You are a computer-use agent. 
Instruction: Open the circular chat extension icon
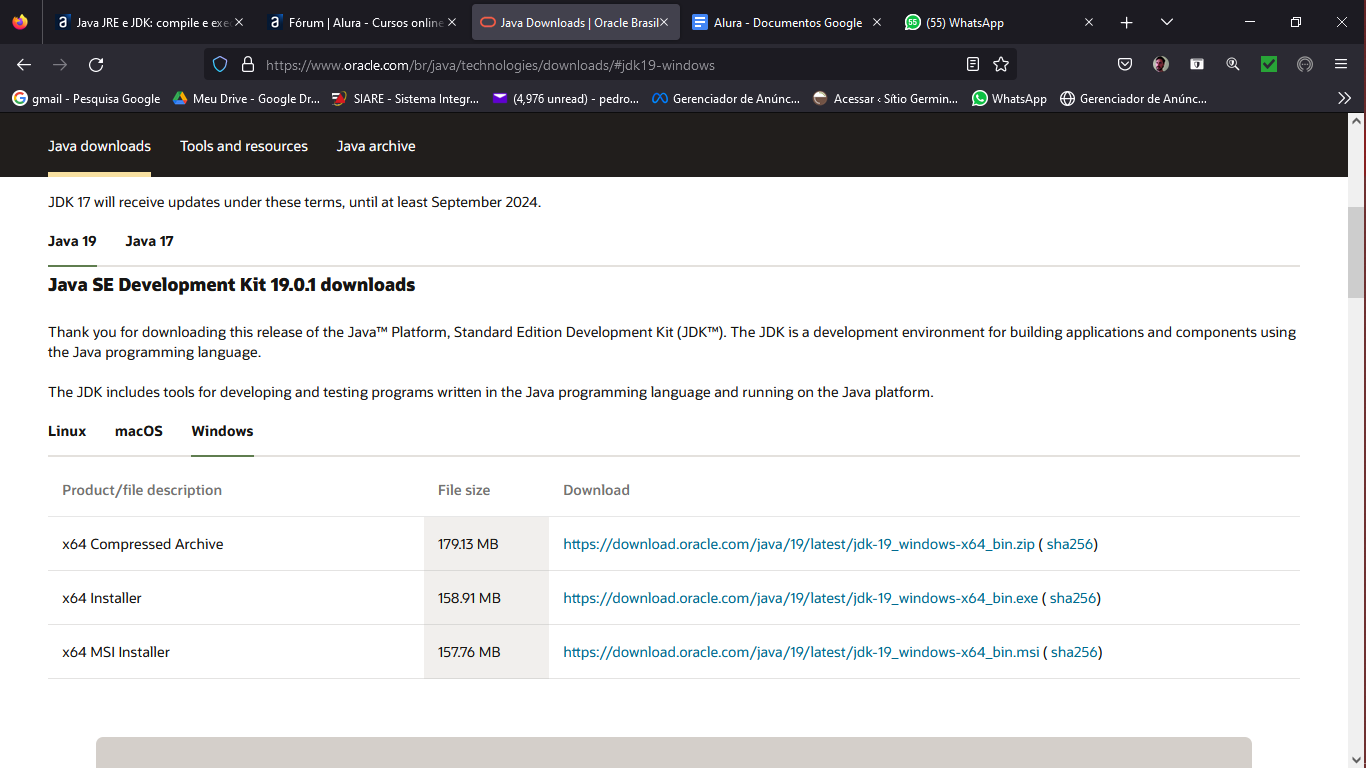tap(1305, 65)
